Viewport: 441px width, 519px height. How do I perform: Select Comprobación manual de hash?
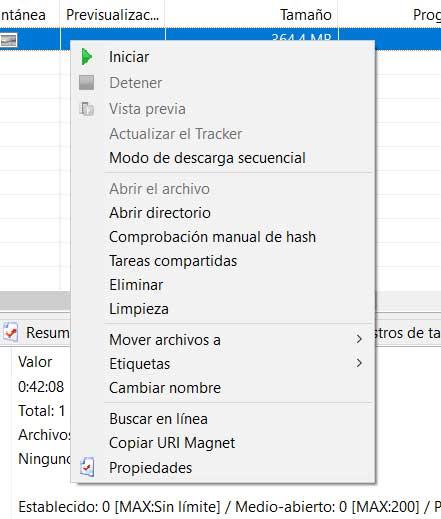(x=212, y=237)
